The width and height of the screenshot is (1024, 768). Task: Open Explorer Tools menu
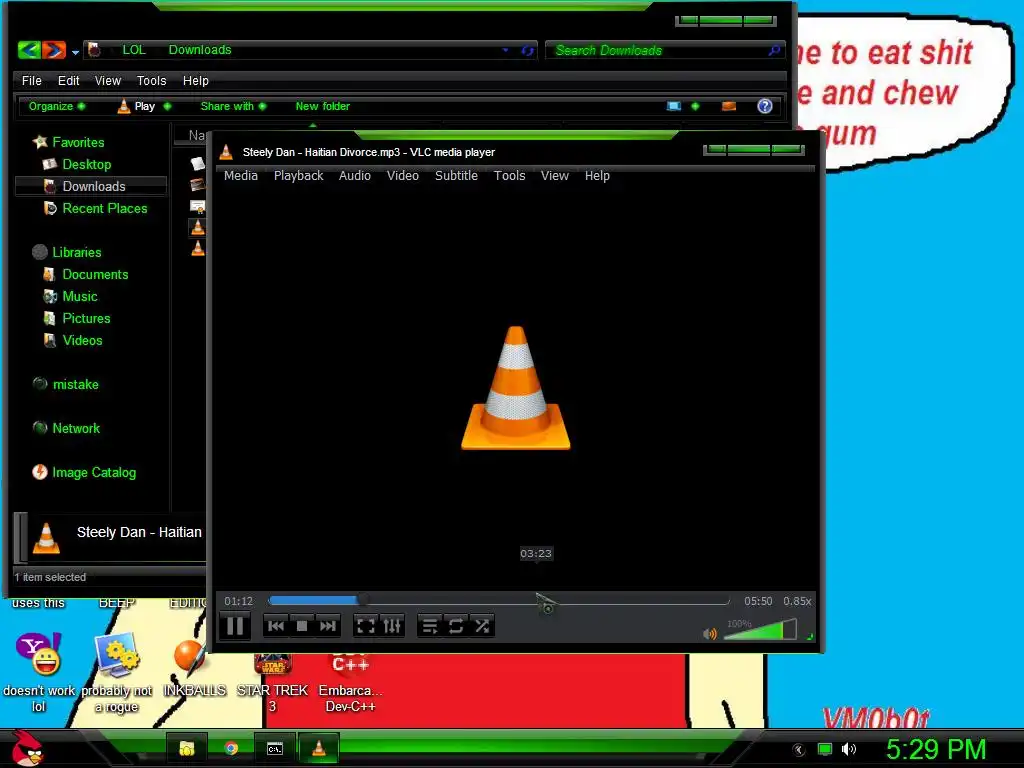(152, 80)
